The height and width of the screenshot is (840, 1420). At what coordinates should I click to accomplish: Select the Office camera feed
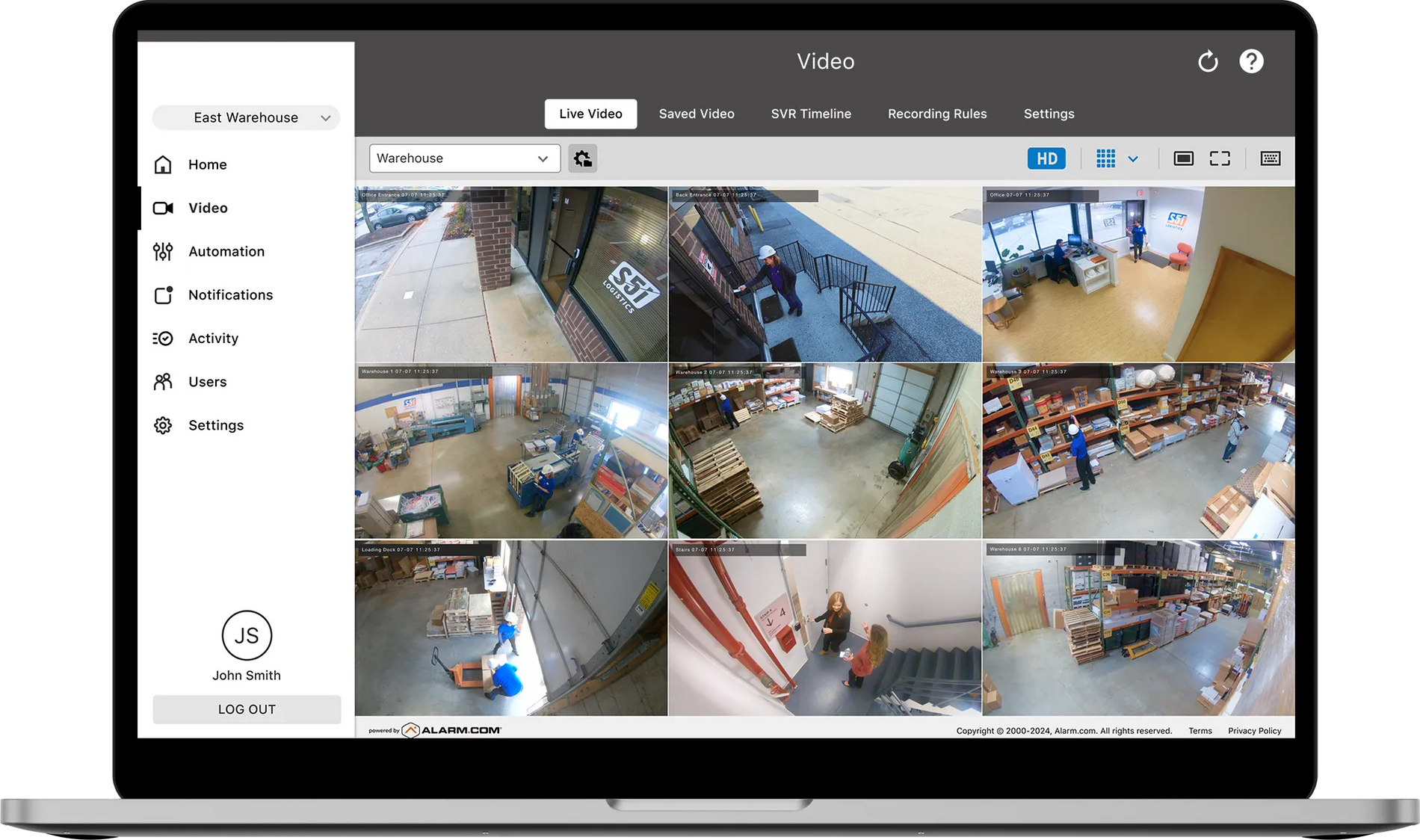[x=1138, y=274]
